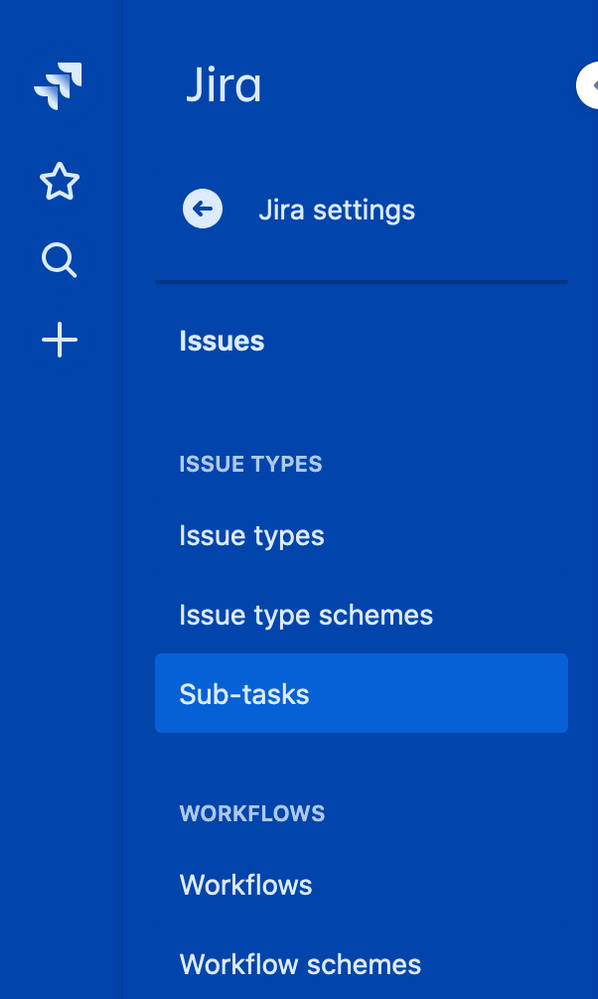
Task: Open Issue types page
Action: click(252, 536)
